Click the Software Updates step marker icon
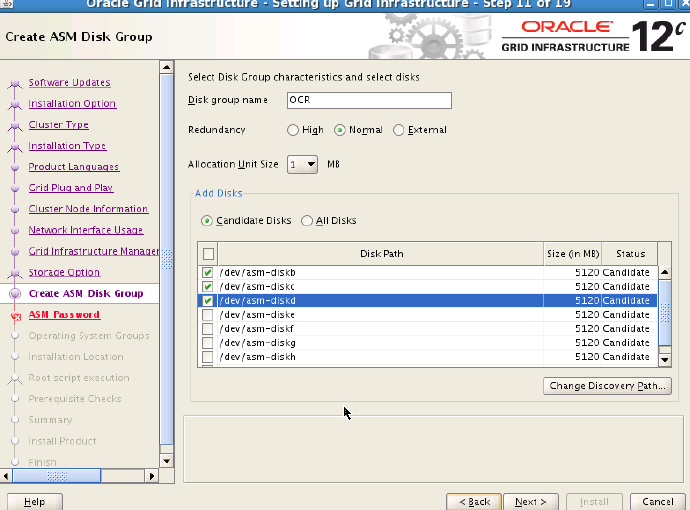The image size is (690, 510). 15,83
